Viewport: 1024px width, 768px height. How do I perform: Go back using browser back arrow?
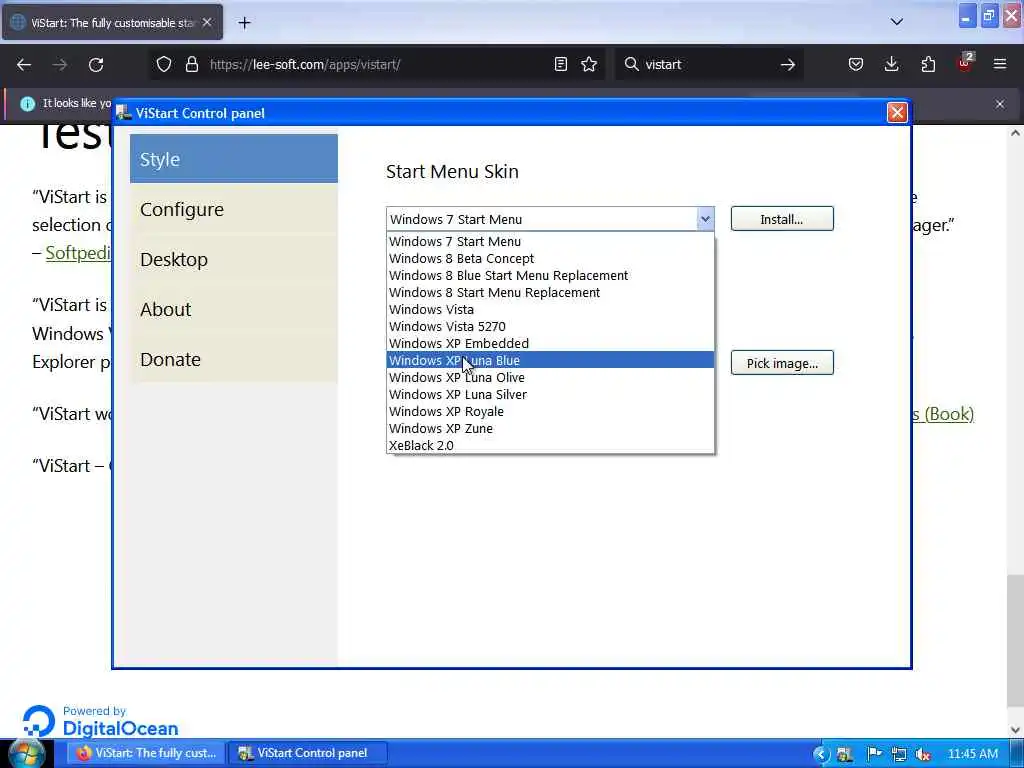point(24,65)
